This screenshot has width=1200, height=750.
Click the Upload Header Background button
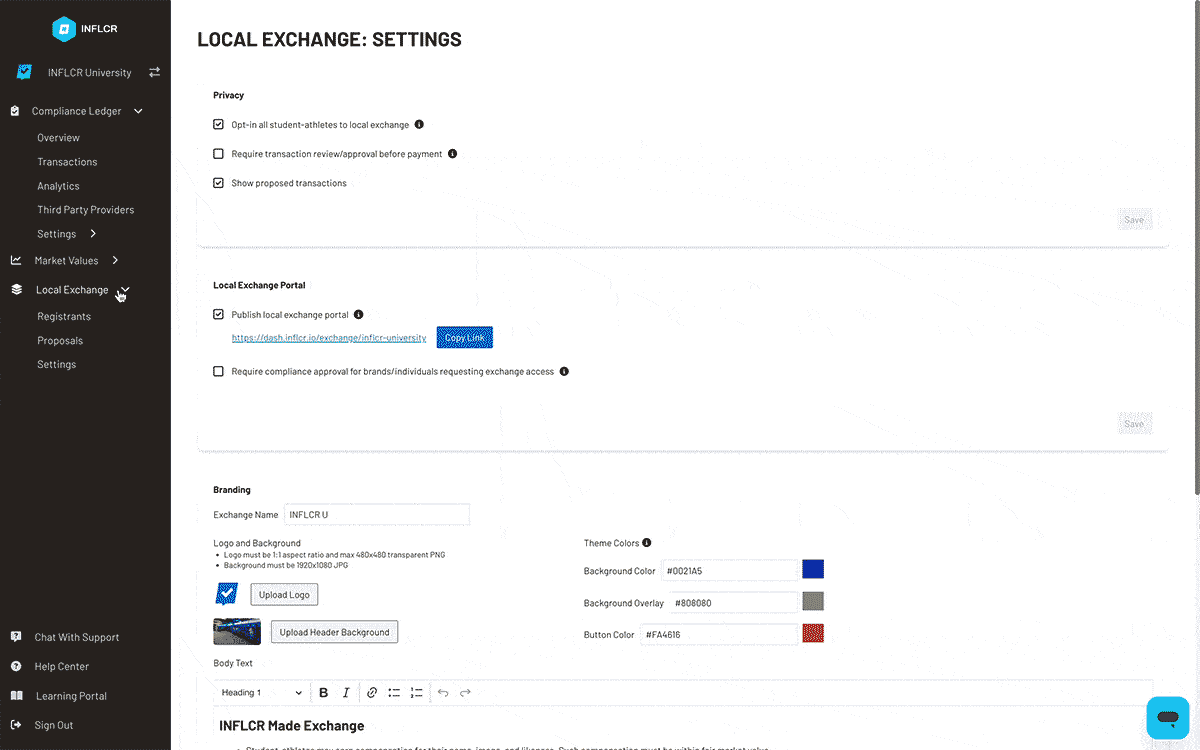334,632
